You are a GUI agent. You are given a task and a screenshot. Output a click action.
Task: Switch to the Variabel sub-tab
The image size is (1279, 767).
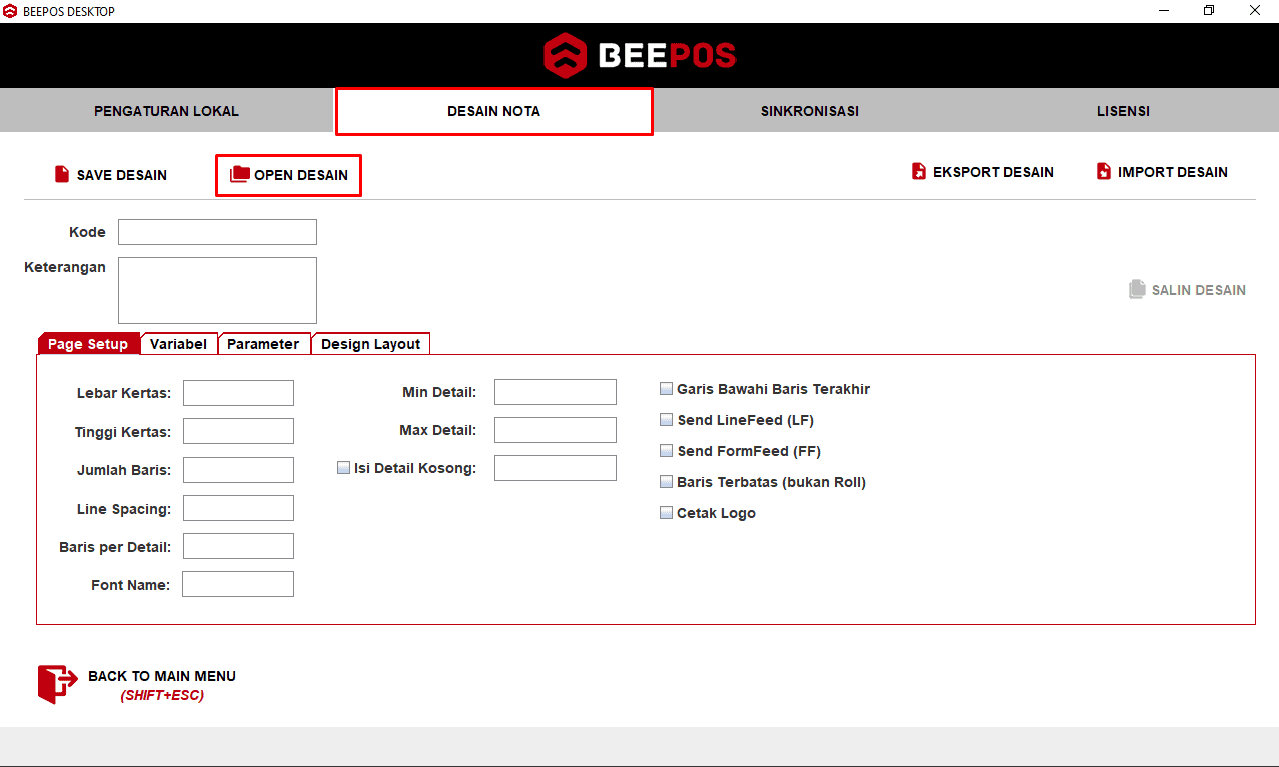click(x=179, y=343)
